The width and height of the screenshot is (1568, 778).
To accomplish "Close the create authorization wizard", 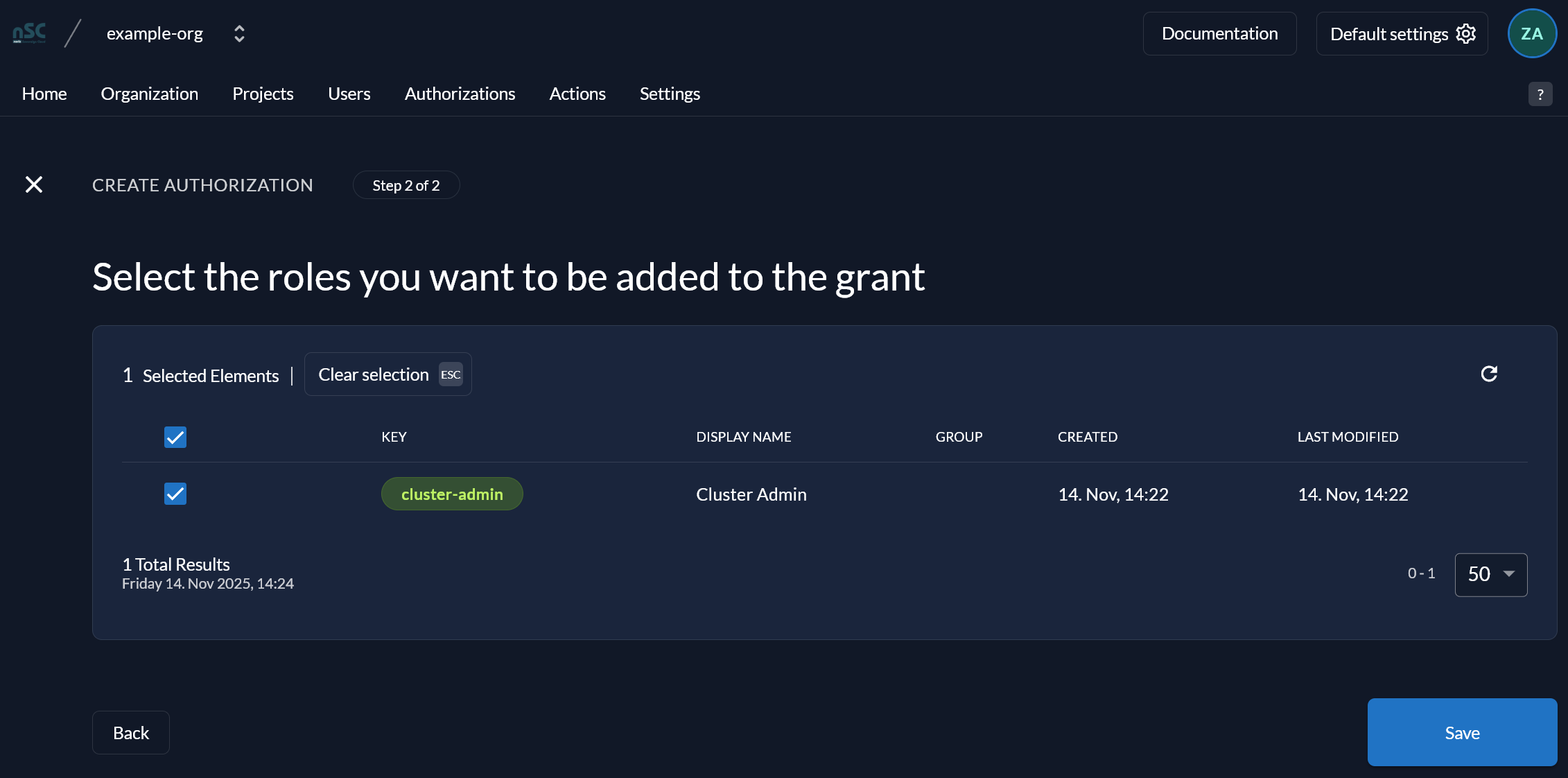I will click(34, 184).
